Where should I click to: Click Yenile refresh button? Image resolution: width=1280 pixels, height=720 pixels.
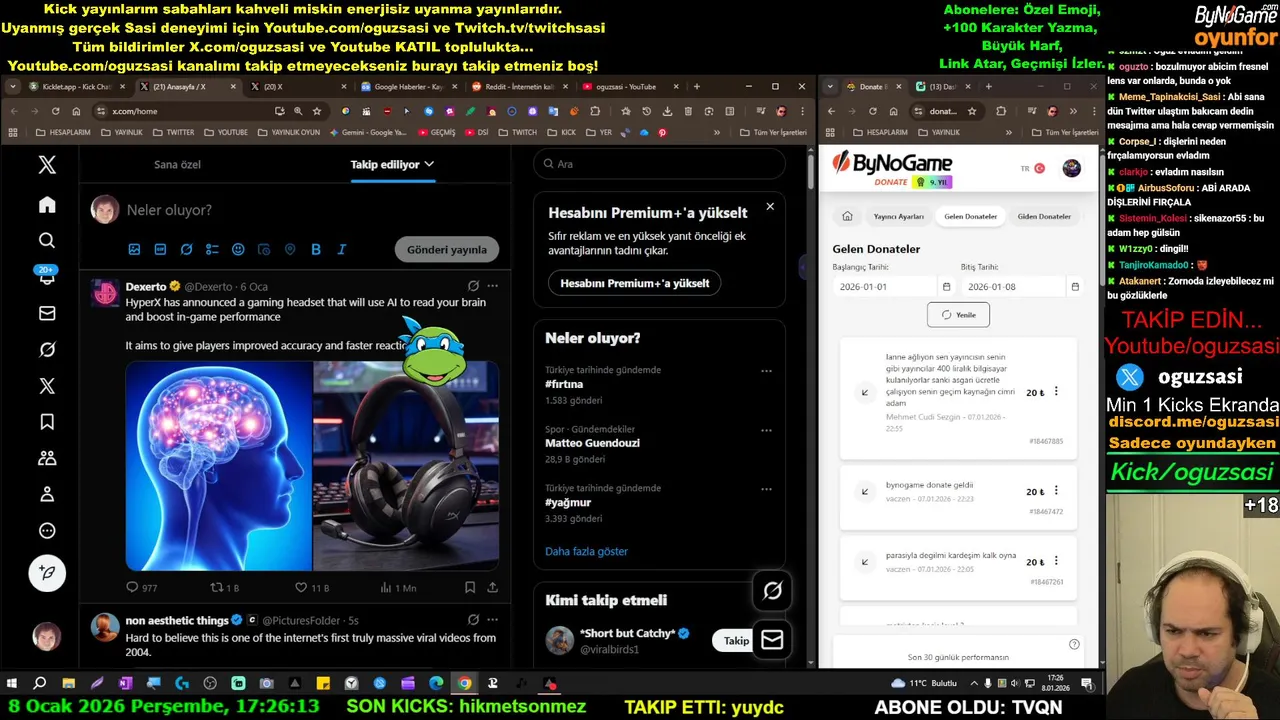[958, 315]
